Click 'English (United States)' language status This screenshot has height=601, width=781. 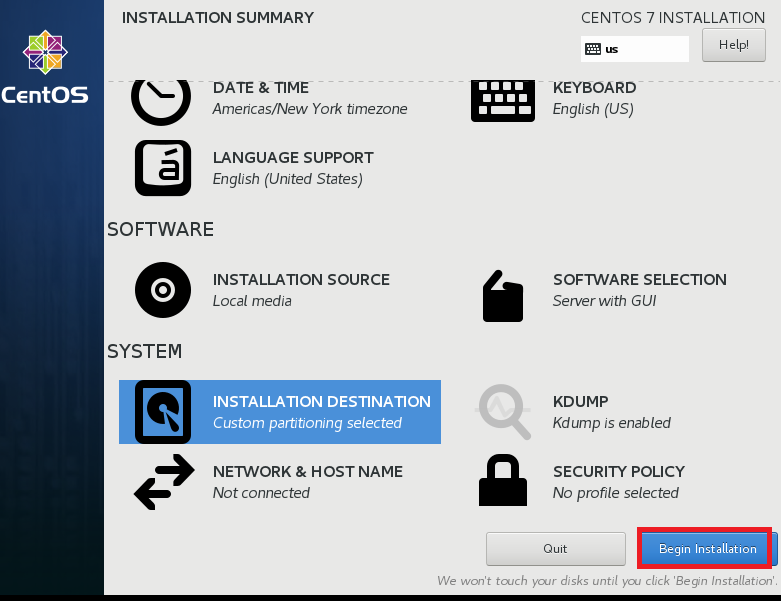point(287,179)
